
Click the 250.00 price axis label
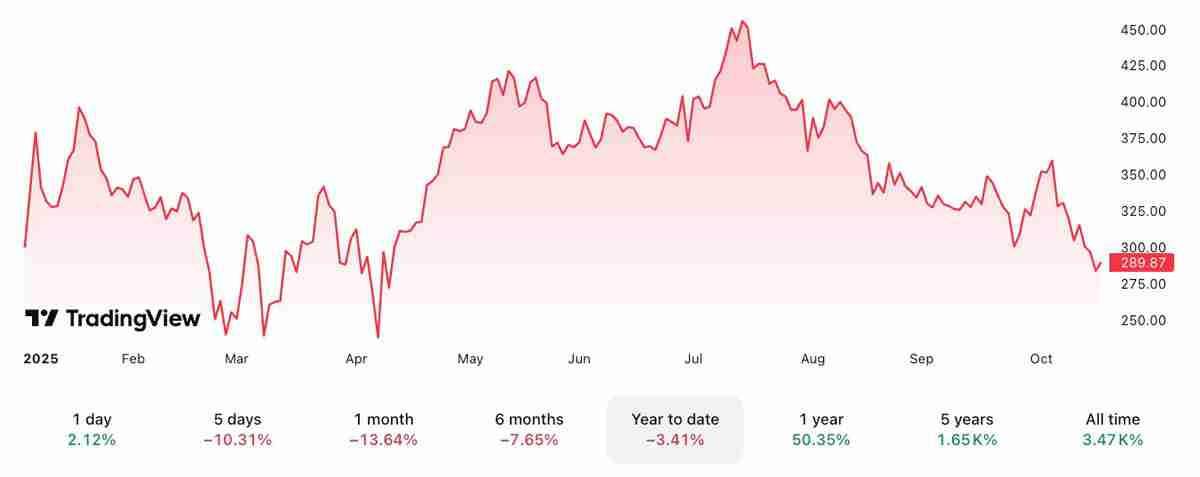1143,321
